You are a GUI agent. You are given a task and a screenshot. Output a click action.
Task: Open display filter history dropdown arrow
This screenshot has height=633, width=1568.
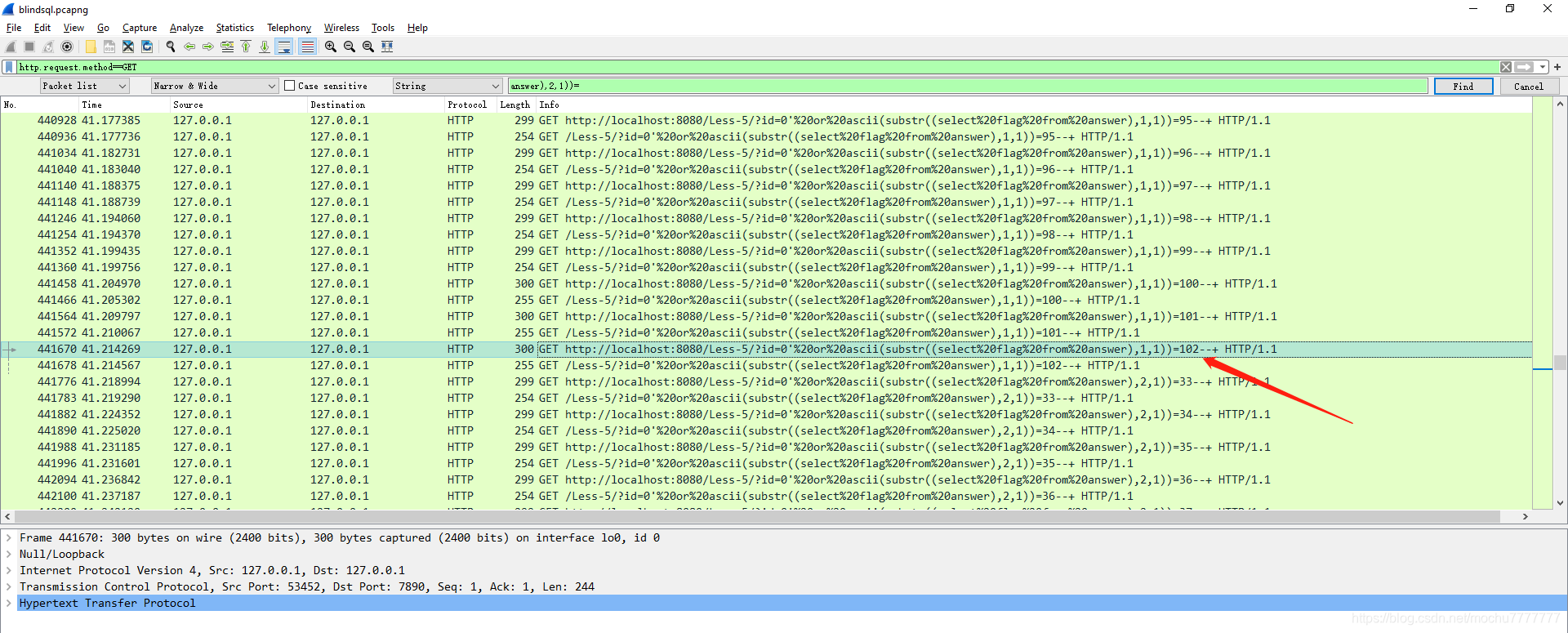point(1543,67)
